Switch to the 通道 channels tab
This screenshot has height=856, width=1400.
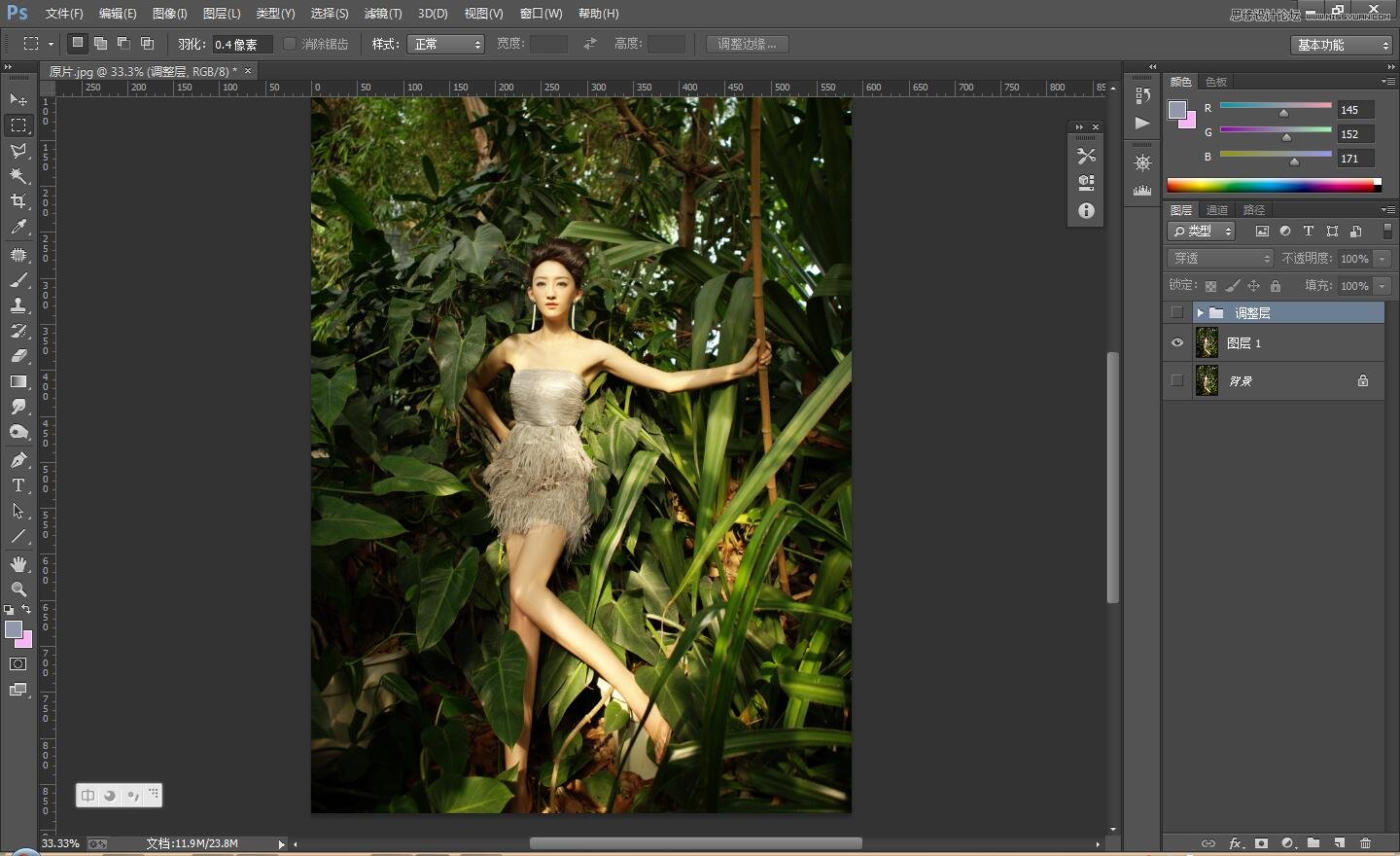pyautogui.click(x=1217, y=210)
